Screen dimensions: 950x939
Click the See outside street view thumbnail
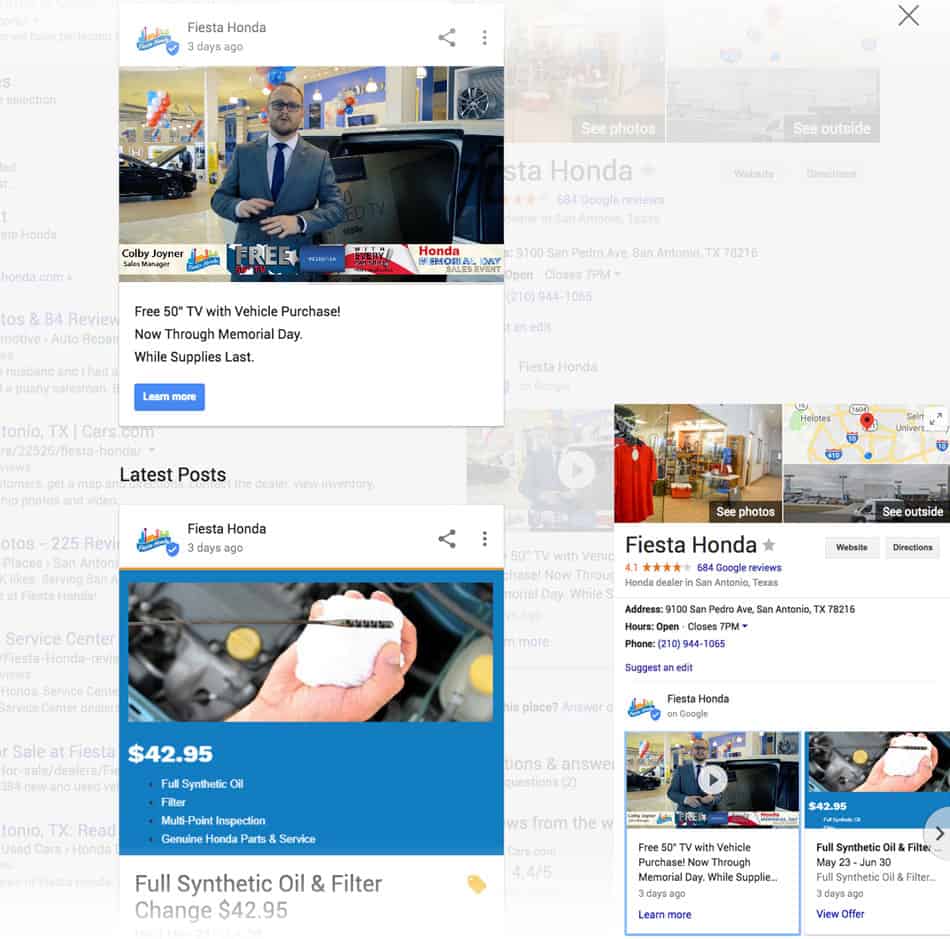[x=866, y=494]
